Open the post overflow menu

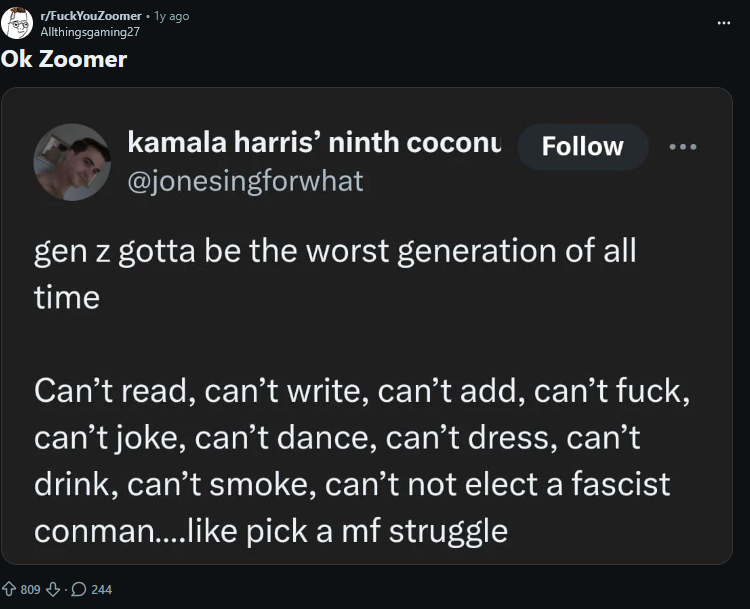tap(724, 22)
